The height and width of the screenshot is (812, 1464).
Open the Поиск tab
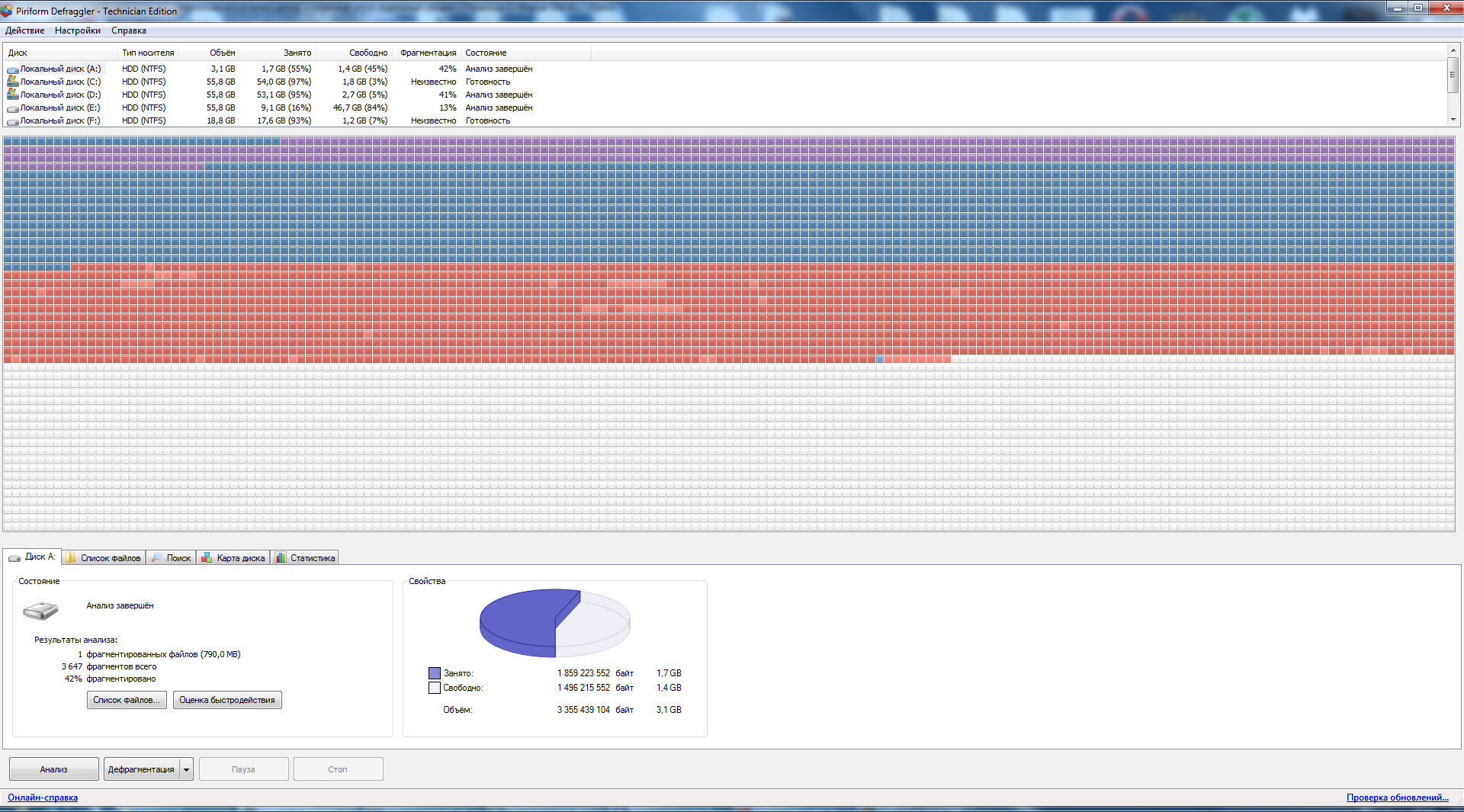click(172, 558)
